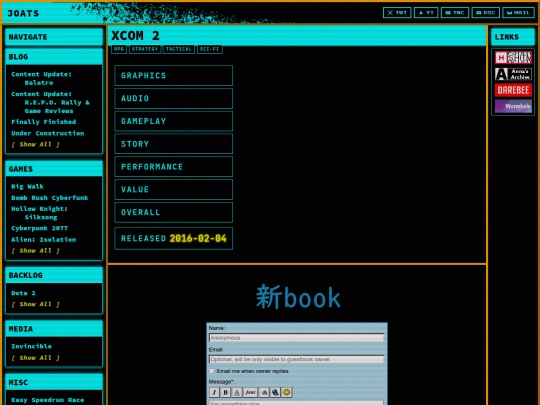Click the MISC section header
The height and width of the screenshot is (405, 540).
pyautogui.click(x=54, y=382)
